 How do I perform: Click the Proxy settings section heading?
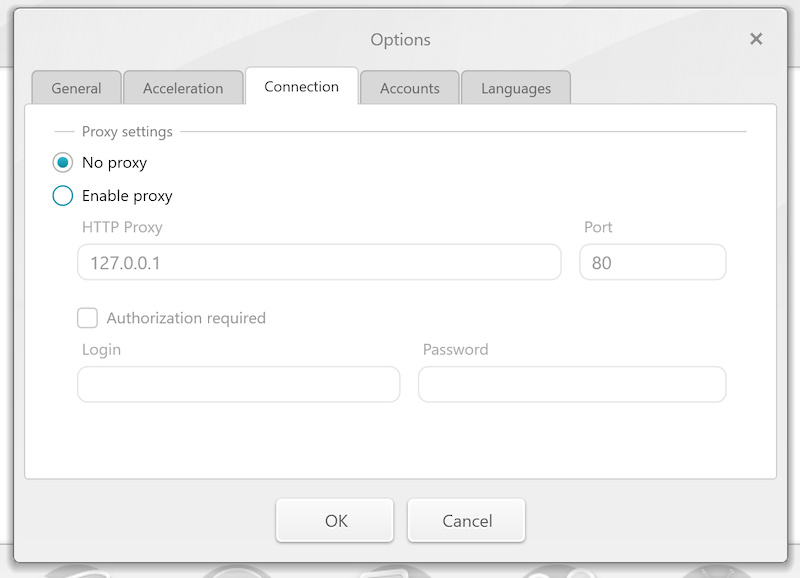[127, 131]
